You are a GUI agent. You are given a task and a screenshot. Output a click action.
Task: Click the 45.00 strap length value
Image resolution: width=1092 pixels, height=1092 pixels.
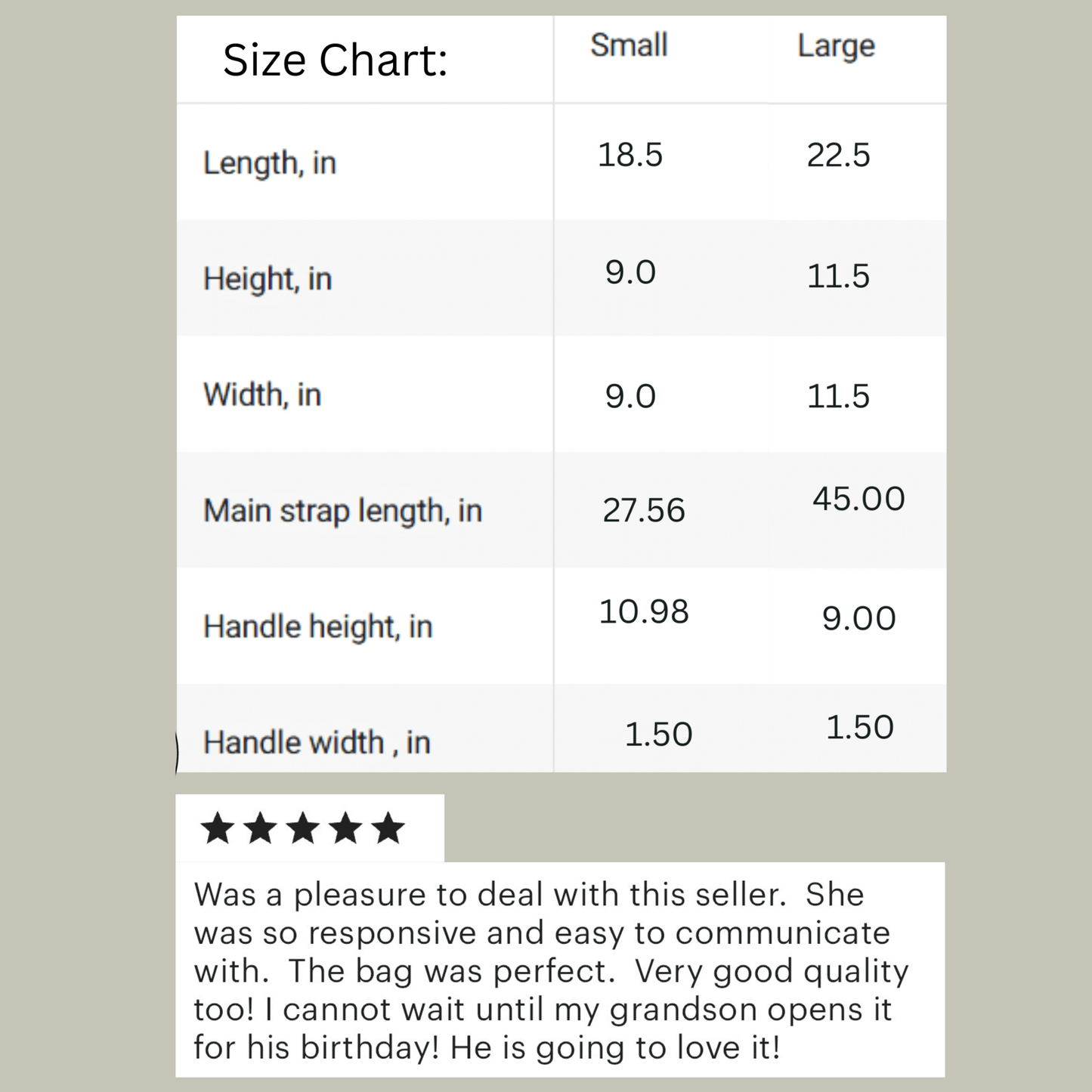858,499
